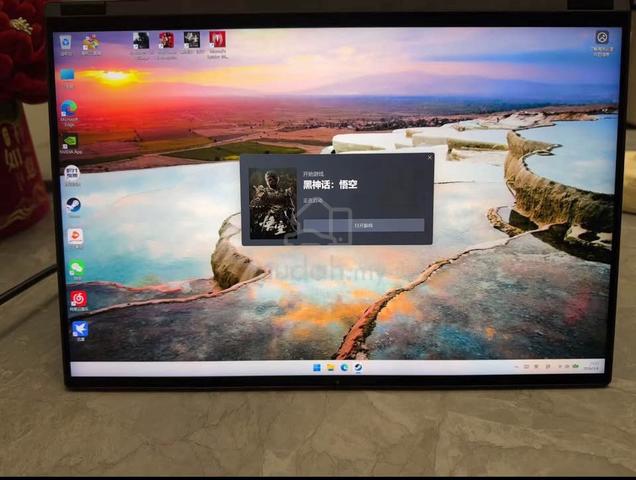Open the This PC monitor desktop icon
This screenshot has width=636, height=480.
click(x=67, y=78)
